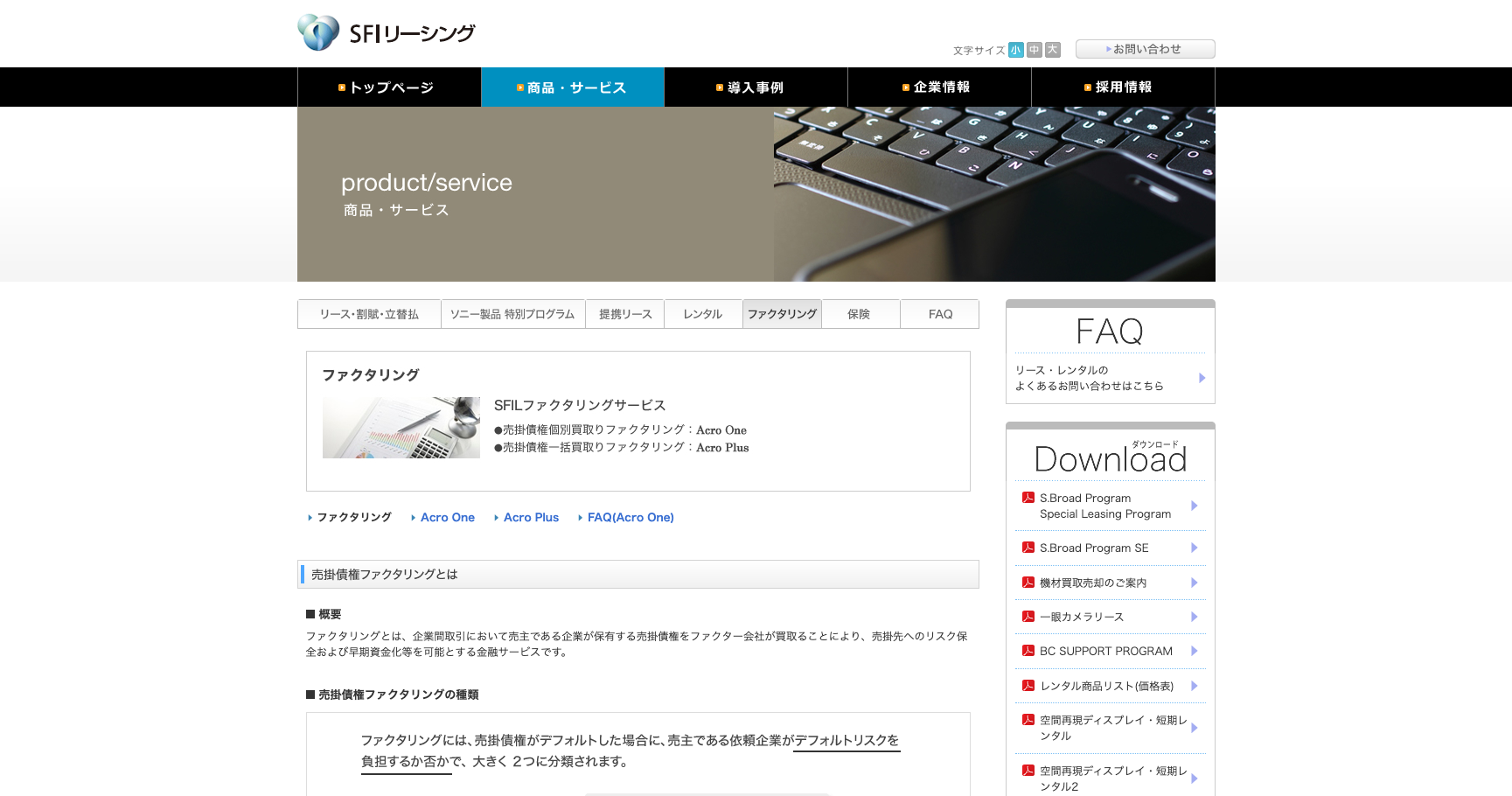Click the ■ 概要 subheading
The image size is (1512, 796).
tap(324, 614)
